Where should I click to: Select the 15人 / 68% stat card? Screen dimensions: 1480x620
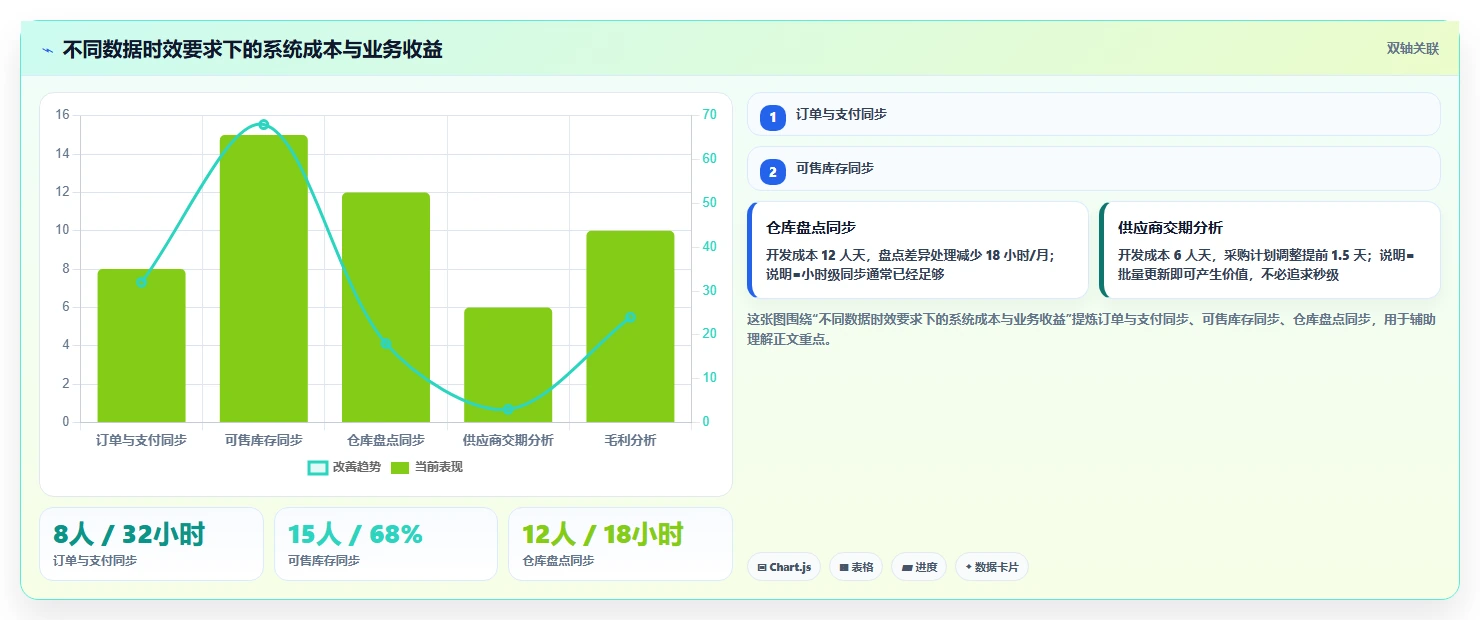(386, 544)
